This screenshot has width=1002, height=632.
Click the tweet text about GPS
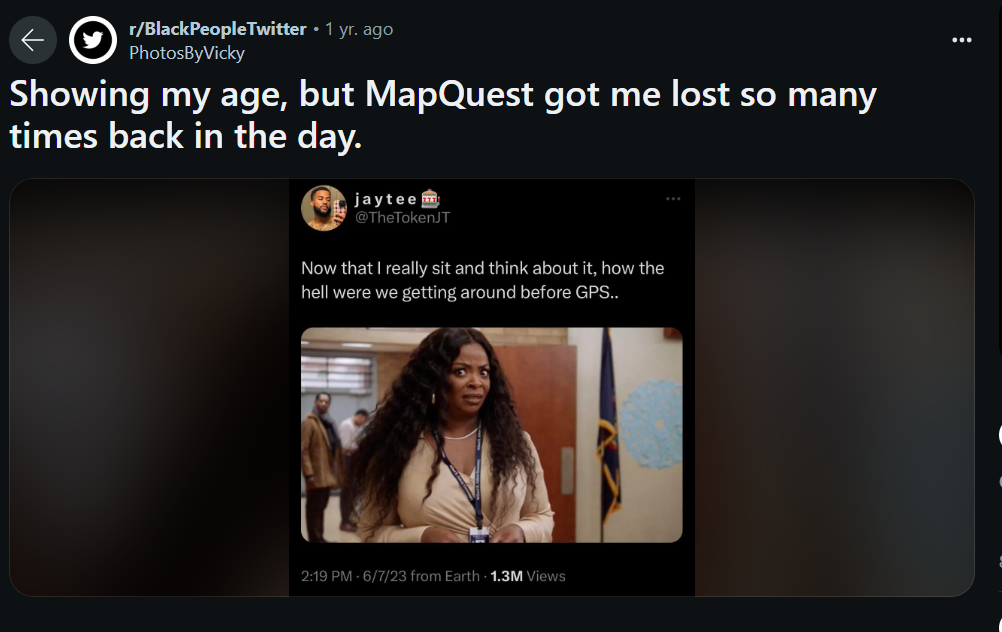482,280
